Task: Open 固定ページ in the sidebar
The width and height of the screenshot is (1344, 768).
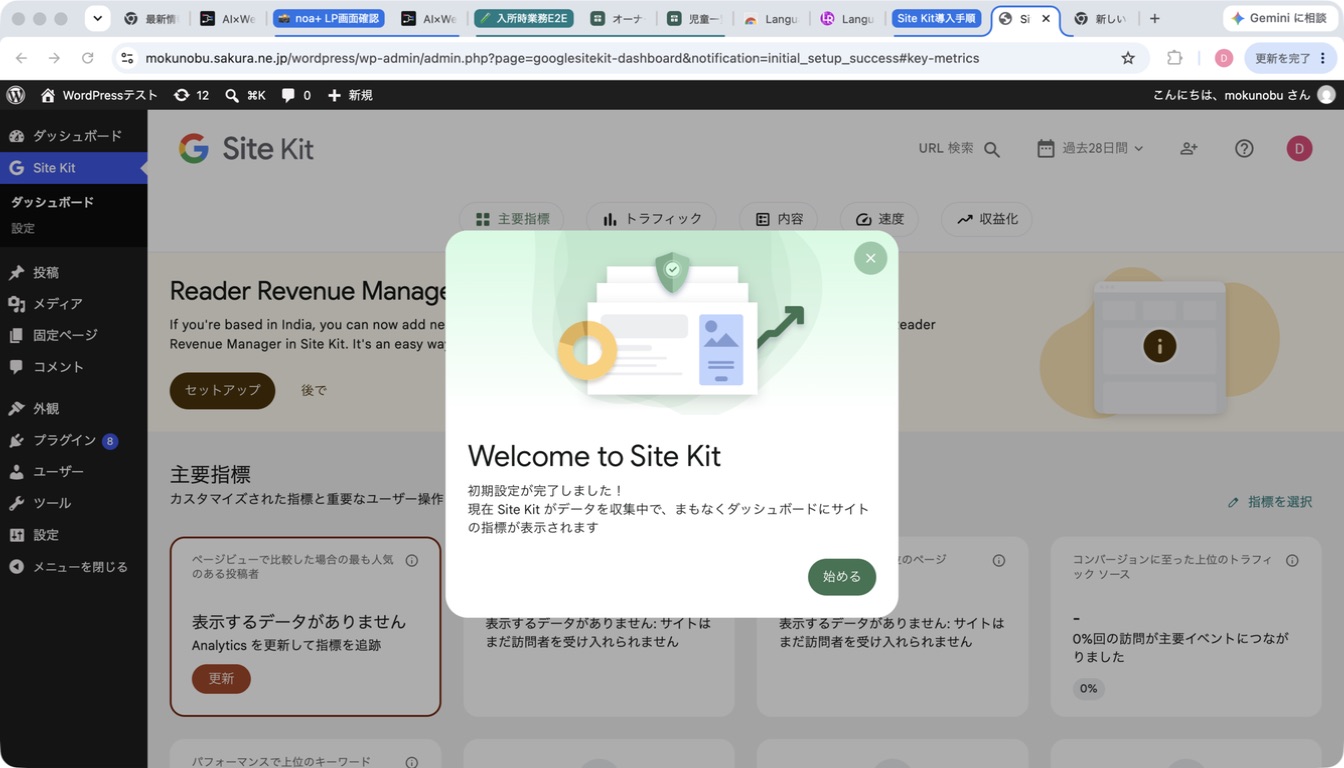Action: [x=73, y=335]
